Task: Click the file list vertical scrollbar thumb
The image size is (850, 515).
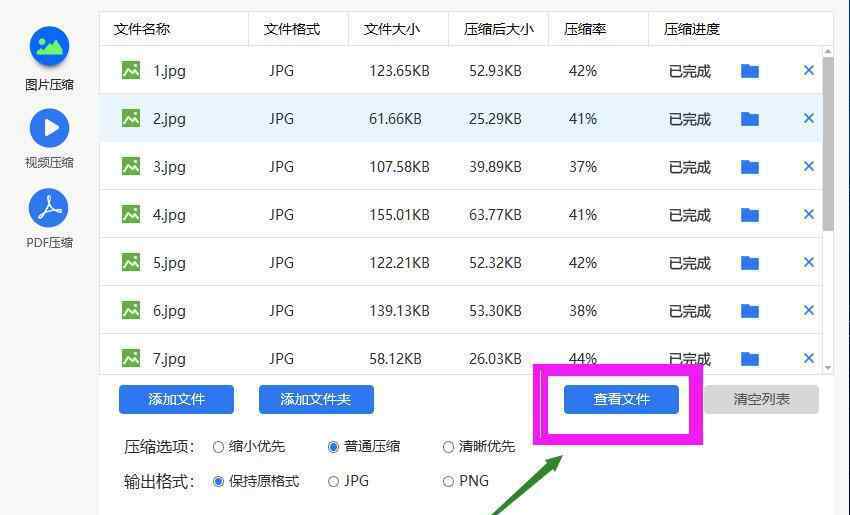Action: coord(828,144)
